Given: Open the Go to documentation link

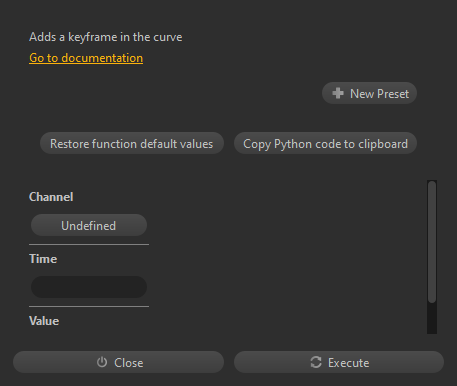Looking at the screenshot, I should tap(86, 58).
